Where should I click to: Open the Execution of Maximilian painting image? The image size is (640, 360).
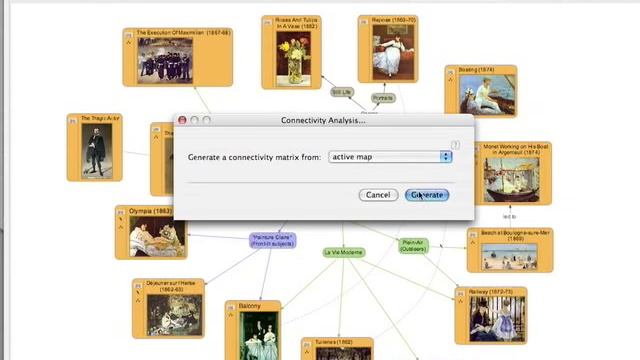tap(165, 61)
